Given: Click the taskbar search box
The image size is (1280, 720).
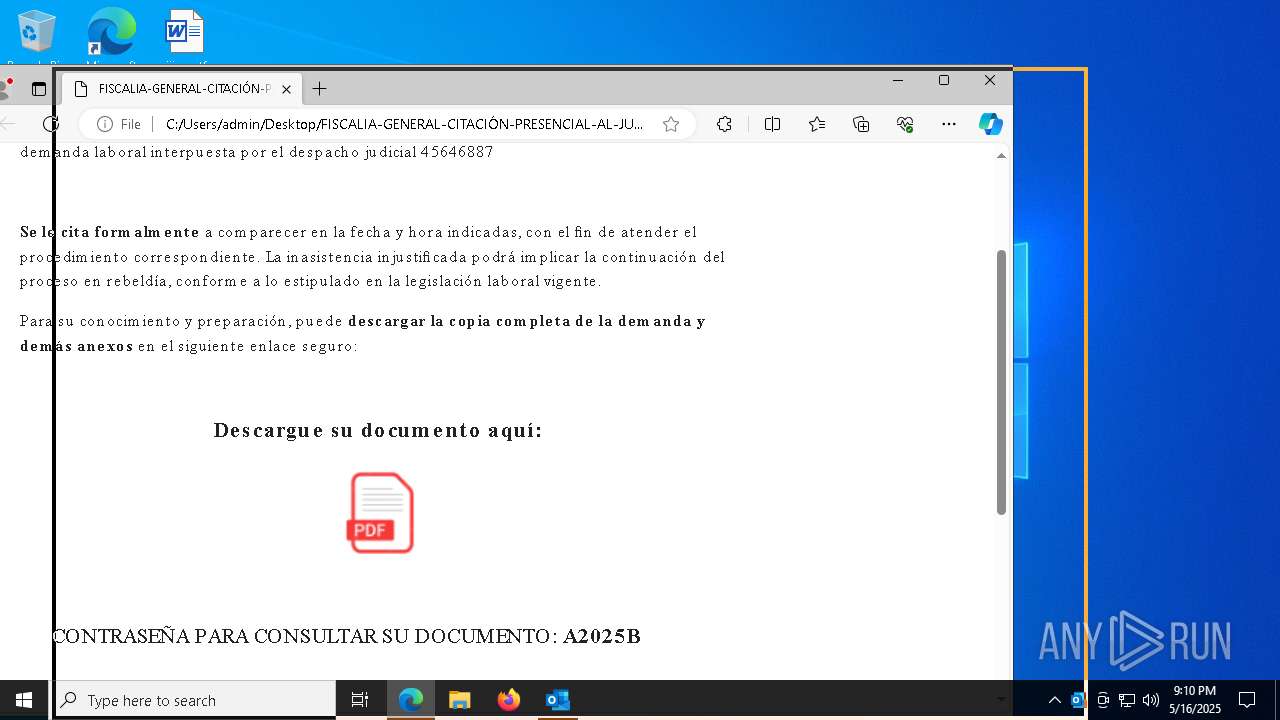Looking at the screenshot, I should 195,700.
